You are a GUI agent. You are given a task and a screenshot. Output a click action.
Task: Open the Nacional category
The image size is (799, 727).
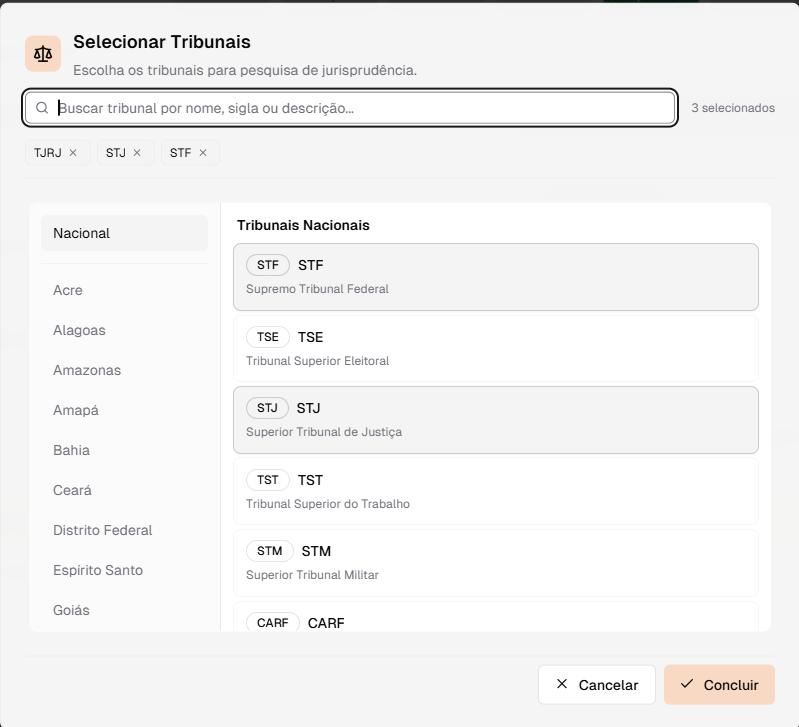pos(124,233)
